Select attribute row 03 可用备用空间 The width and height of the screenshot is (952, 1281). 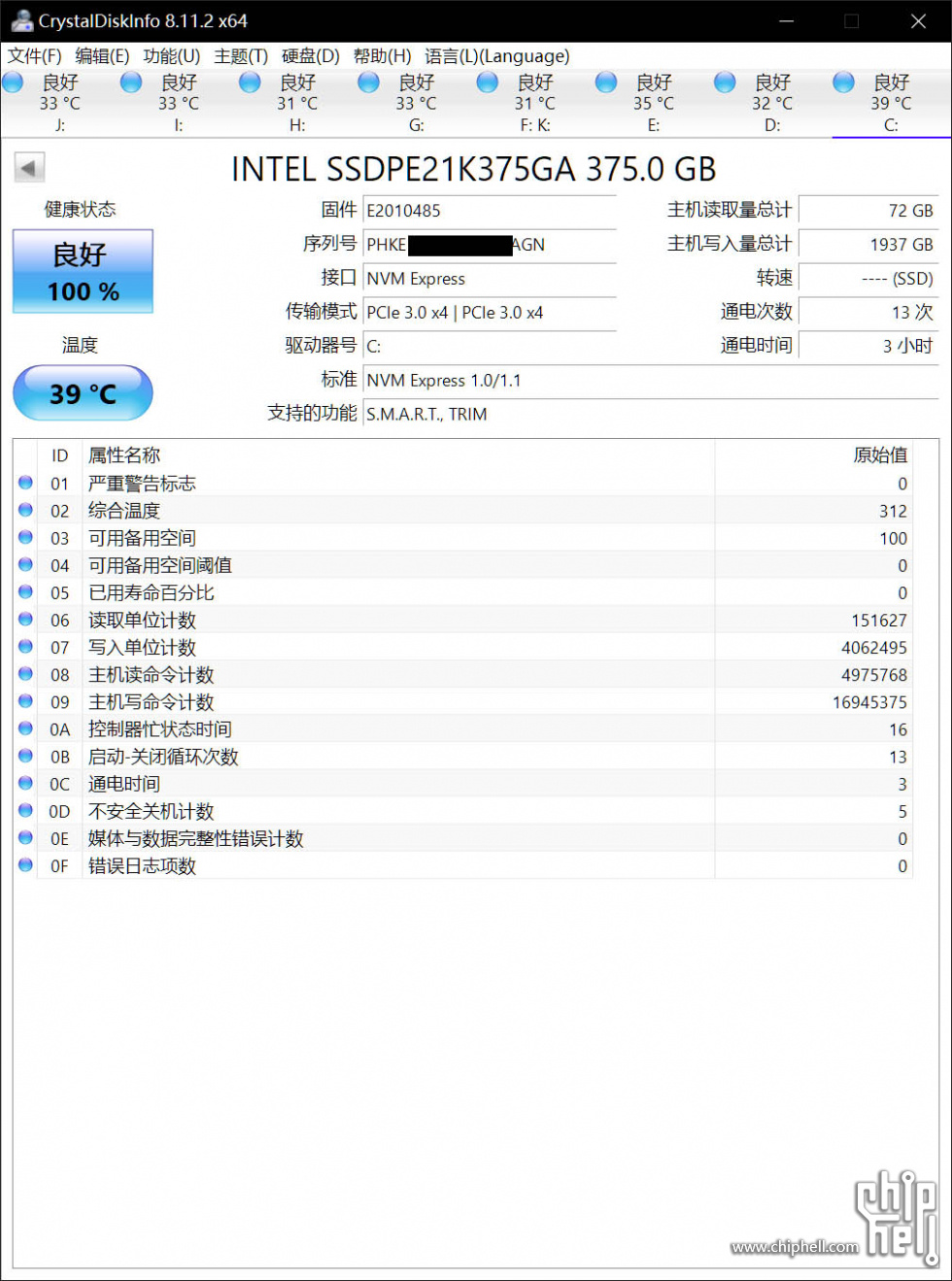click(462, 538)
